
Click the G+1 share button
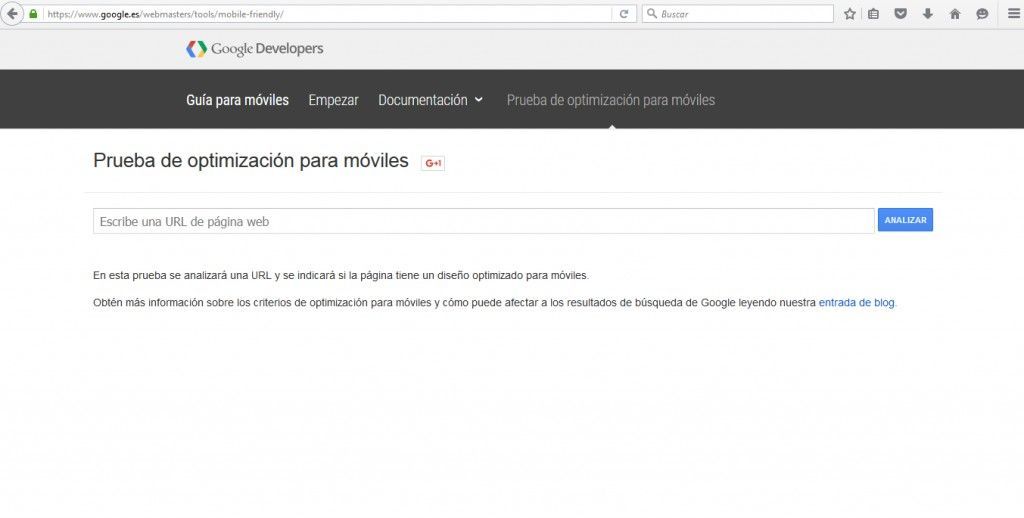coord(433,163)
